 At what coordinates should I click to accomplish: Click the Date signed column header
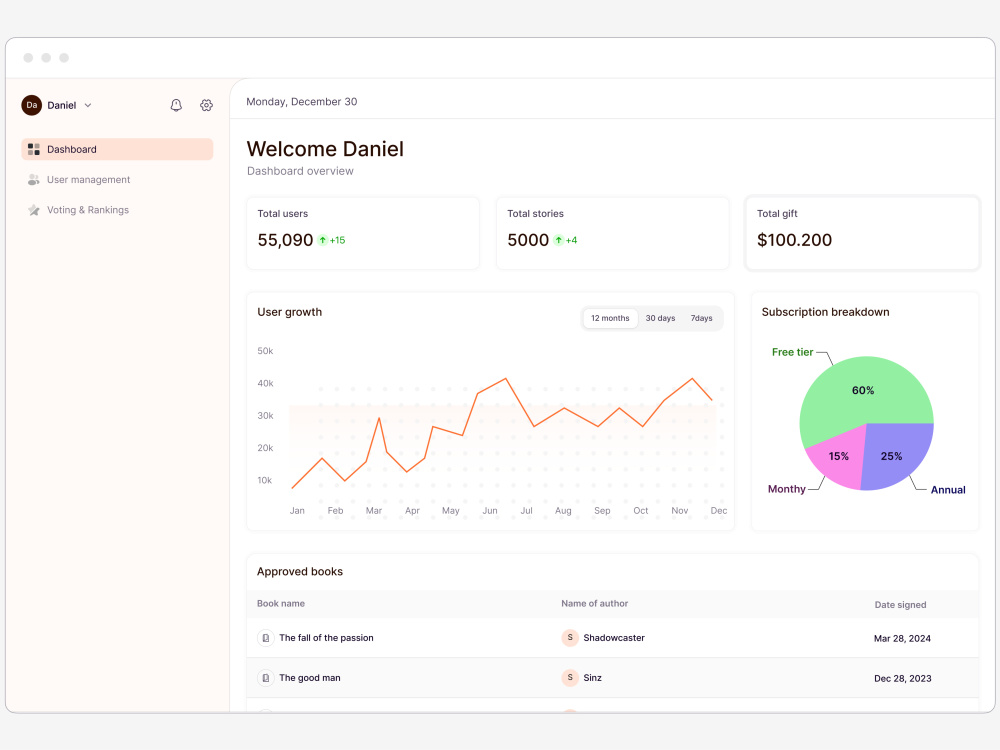(900, 605)
